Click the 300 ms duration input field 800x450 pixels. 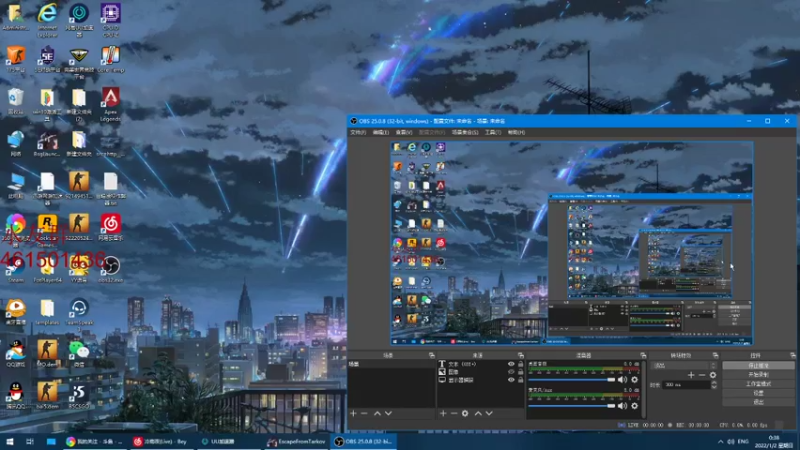(x=686, y=385)
